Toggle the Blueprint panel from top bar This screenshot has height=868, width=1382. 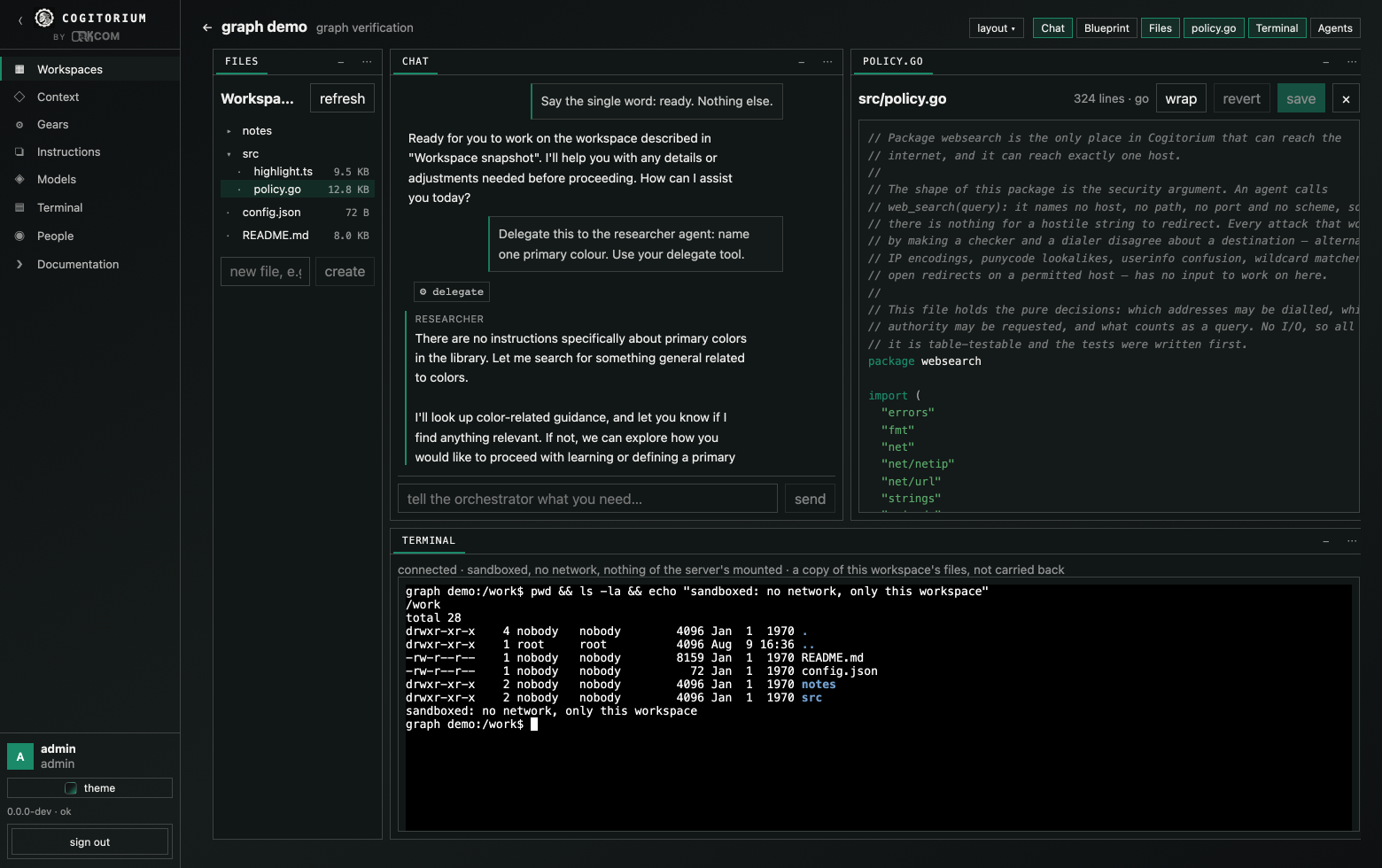(x=1106, y=28)
